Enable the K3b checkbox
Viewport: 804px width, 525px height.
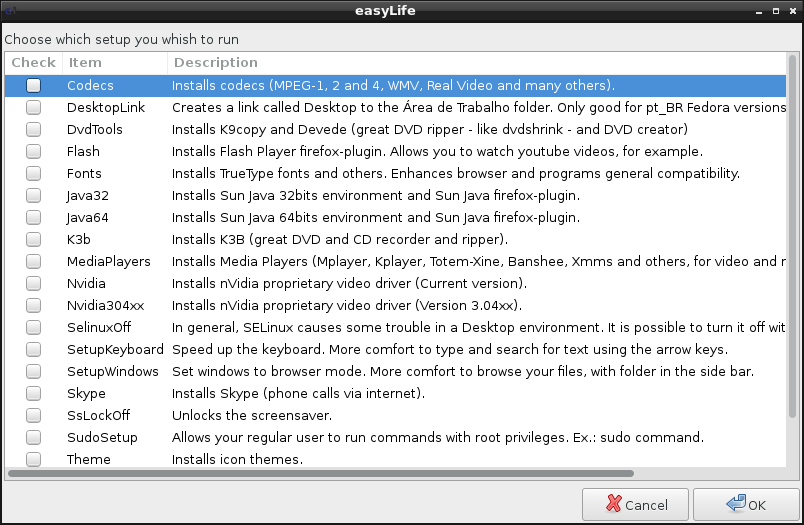pos(33,239)
